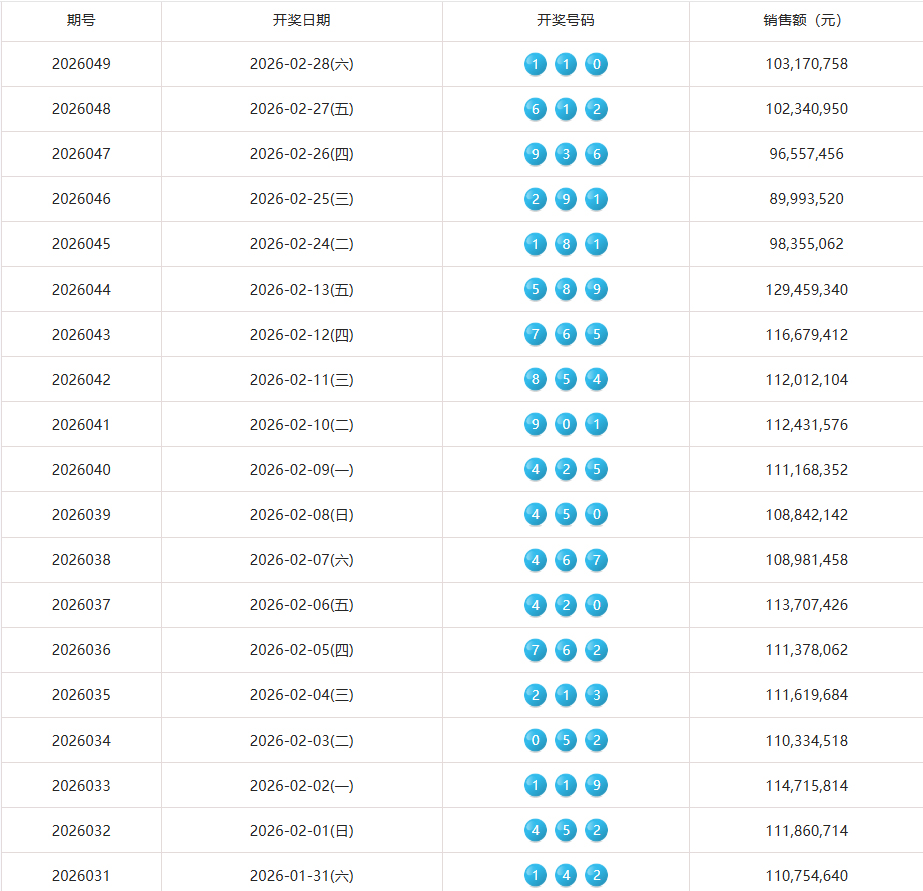923x891 pixels.
Task: Select the number 2 ball in issue 2026046
Action: [535, 200]
